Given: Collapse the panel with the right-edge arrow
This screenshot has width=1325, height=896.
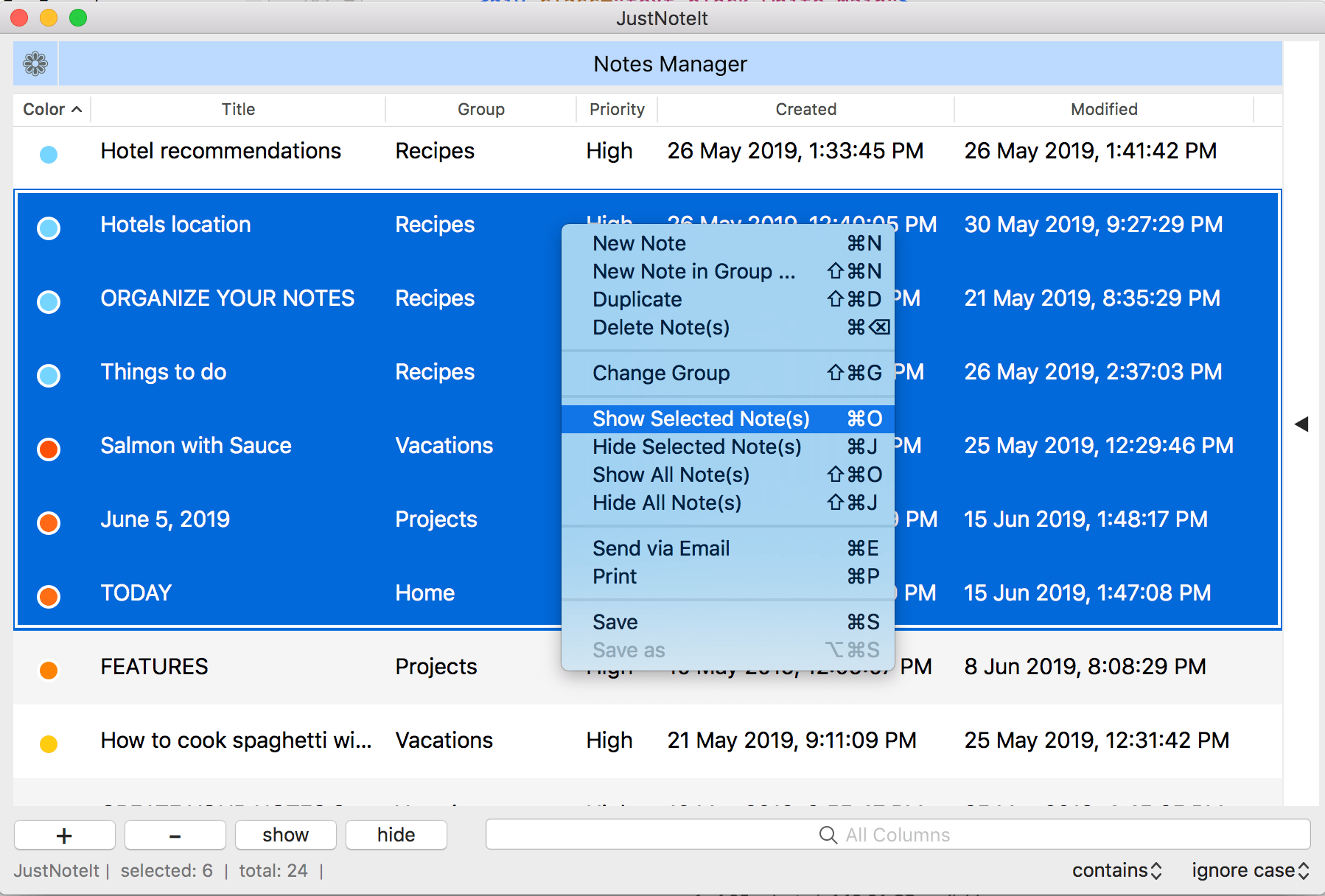Looking at the screenshot, I should pos(1301,424).
